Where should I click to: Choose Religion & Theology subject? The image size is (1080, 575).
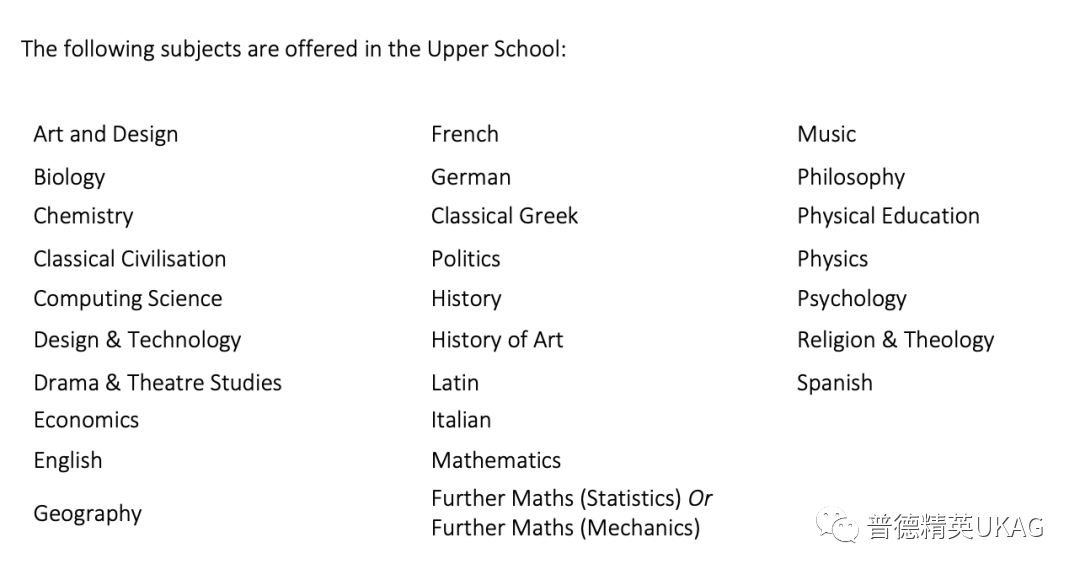click(x=896, y=340)
